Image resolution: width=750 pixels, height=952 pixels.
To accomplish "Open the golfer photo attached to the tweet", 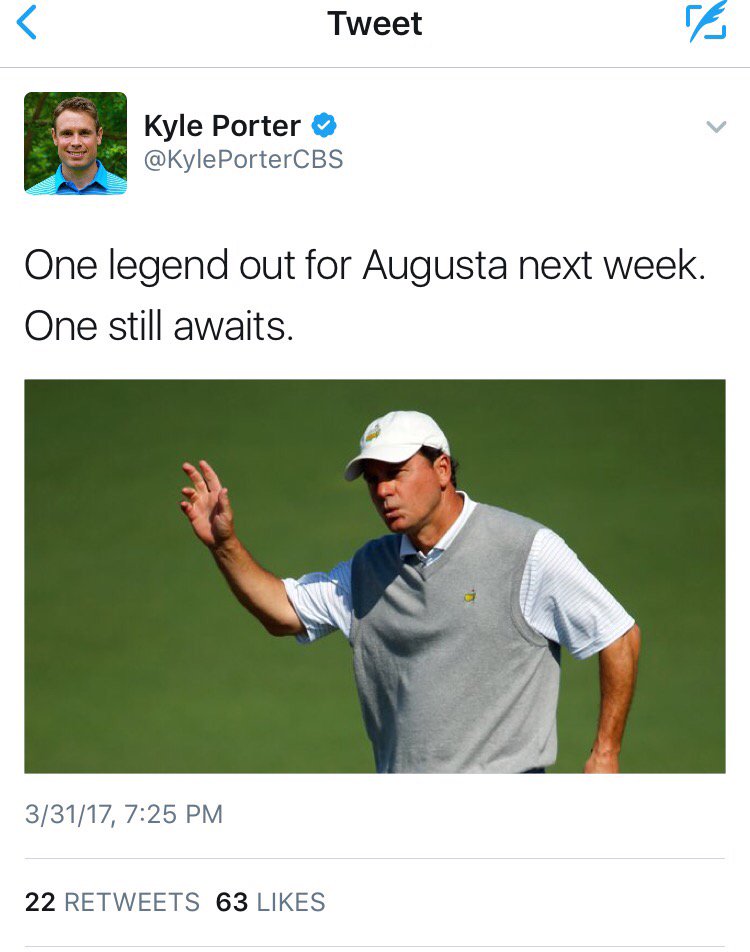I will pos(375,576).
